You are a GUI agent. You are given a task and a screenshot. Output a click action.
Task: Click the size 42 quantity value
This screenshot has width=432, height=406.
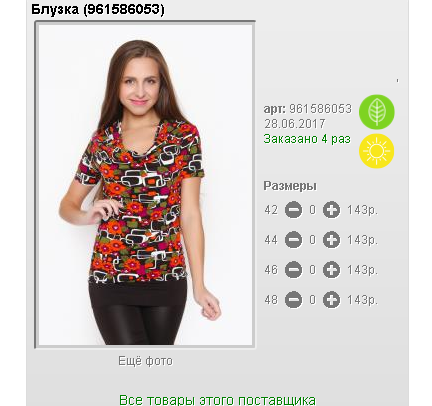[x=312, y=210]
